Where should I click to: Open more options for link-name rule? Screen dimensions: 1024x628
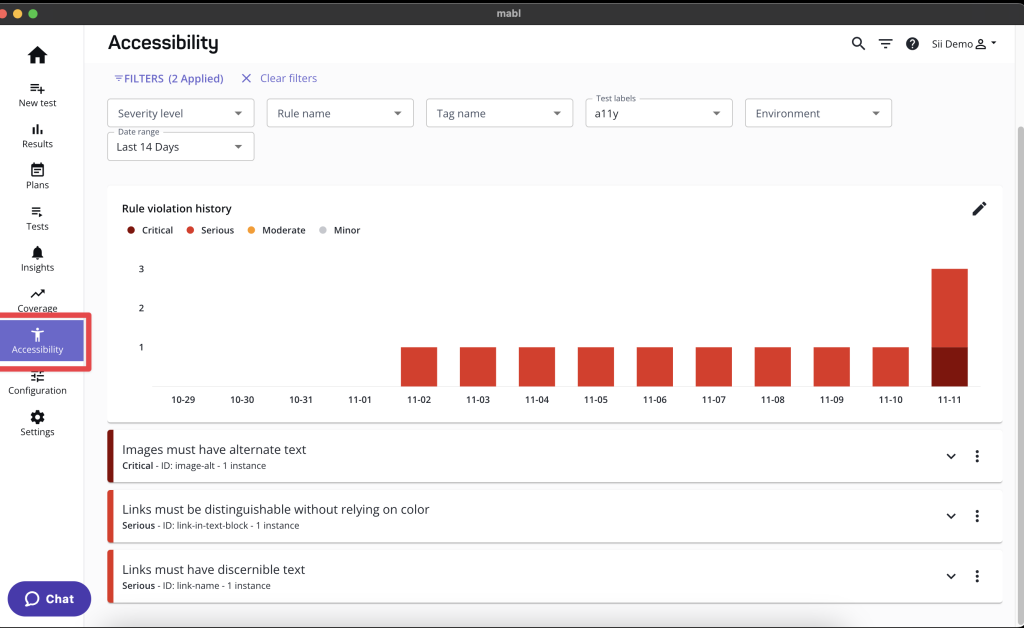click(977, 576)
